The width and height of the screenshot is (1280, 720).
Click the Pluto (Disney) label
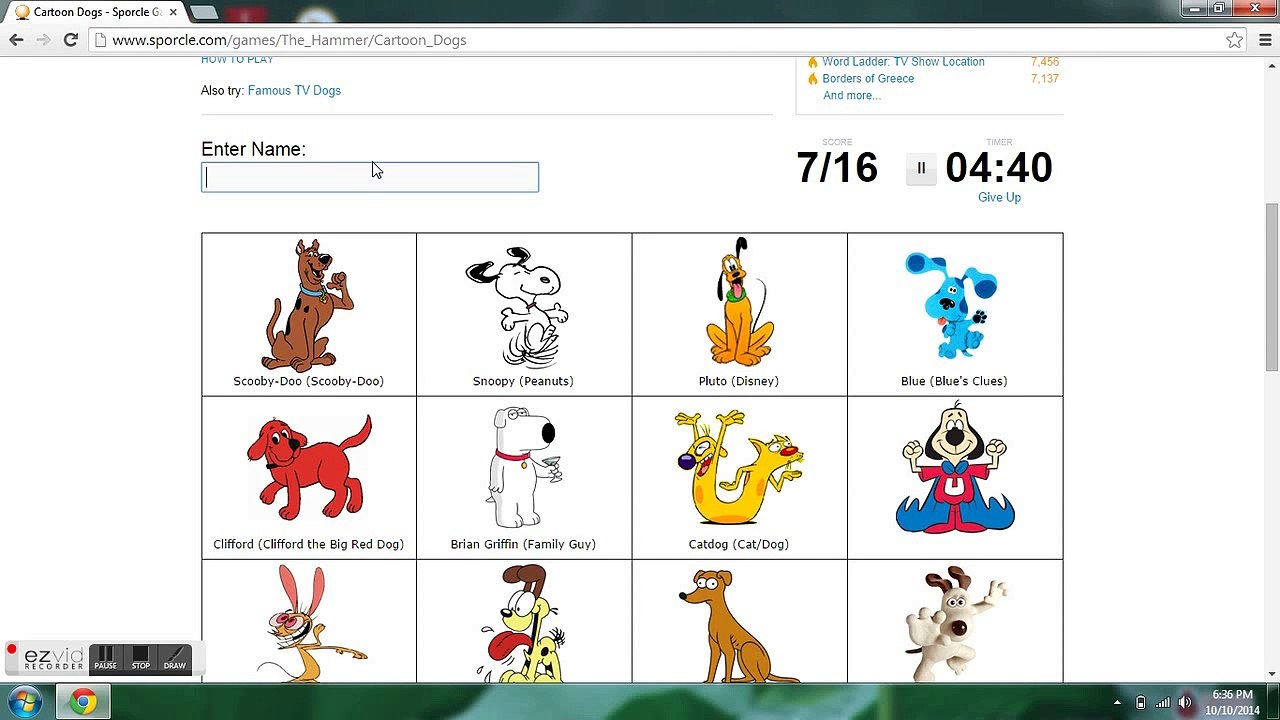point(739,381)
